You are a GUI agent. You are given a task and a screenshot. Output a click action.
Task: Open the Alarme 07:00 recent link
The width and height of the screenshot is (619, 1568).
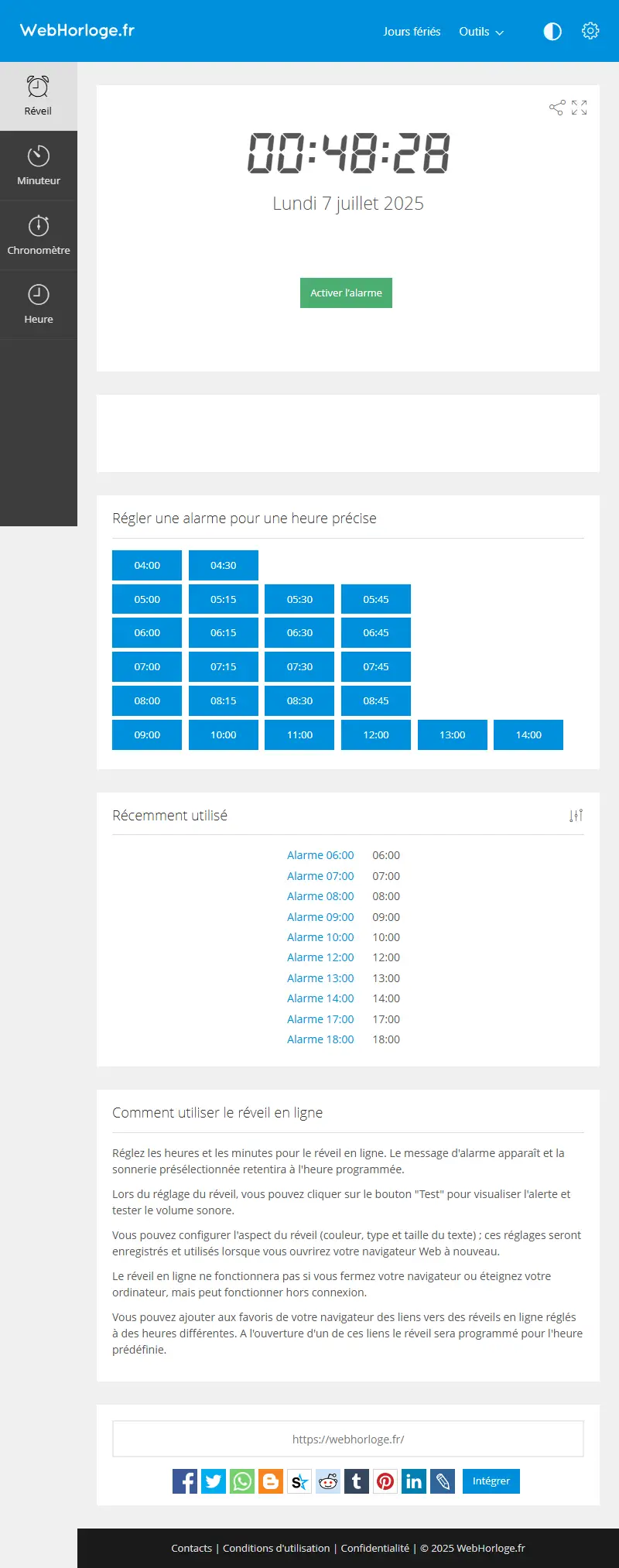pos(320,876)
